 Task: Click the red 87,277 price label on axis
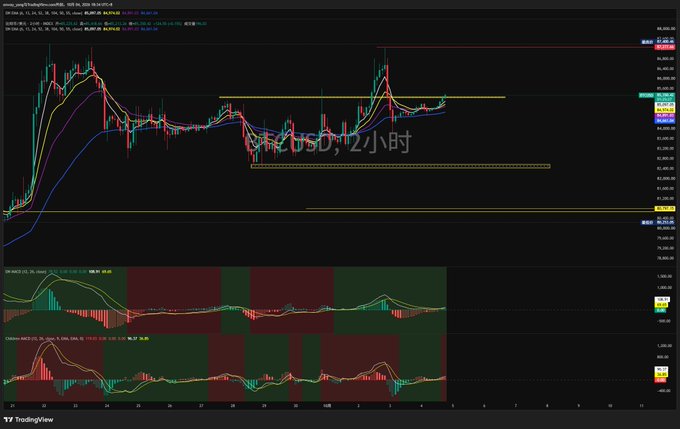click(x=665, y=47)
